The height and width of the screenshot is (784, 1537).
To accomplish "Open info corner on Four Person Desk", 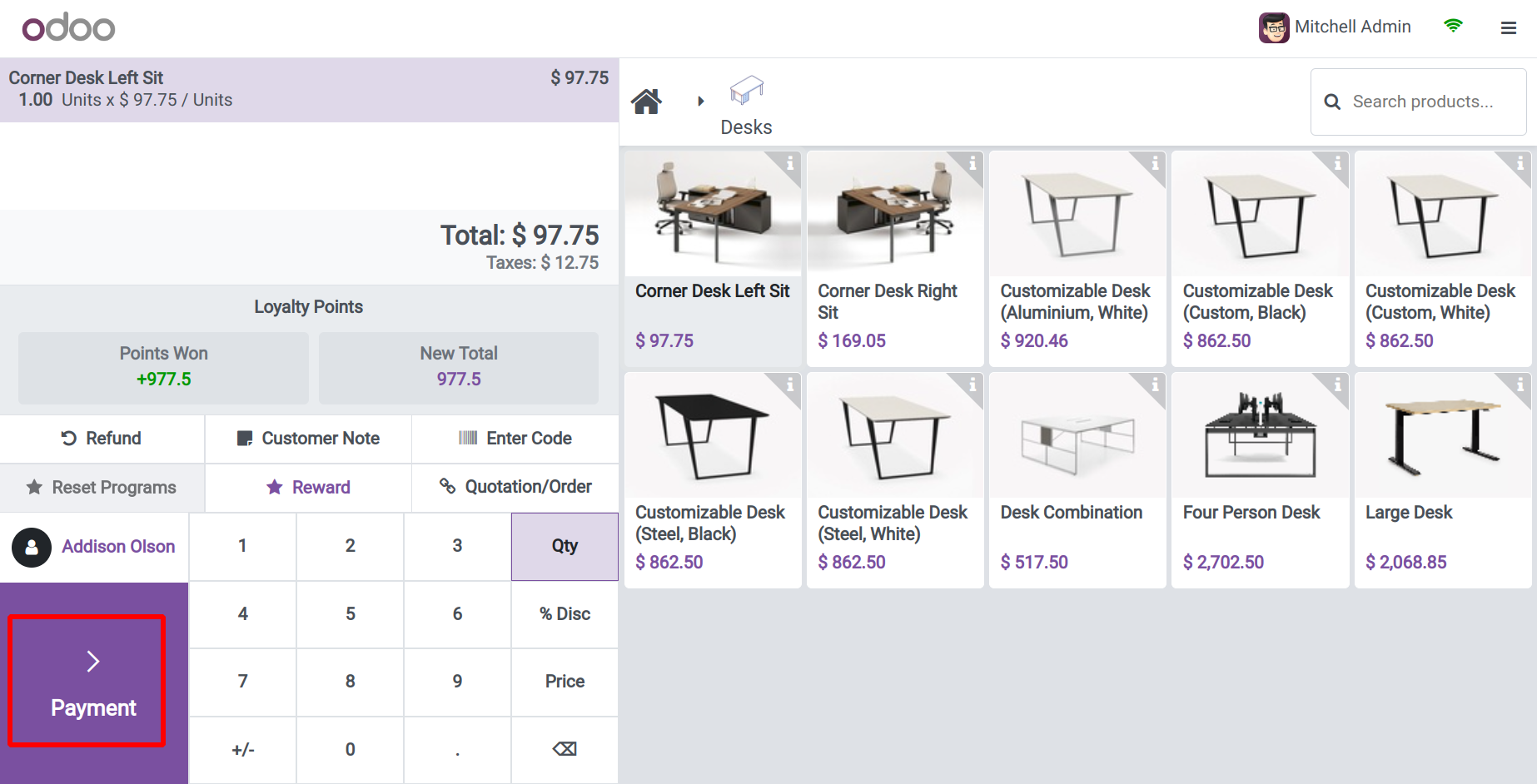I will (1337, 385).
